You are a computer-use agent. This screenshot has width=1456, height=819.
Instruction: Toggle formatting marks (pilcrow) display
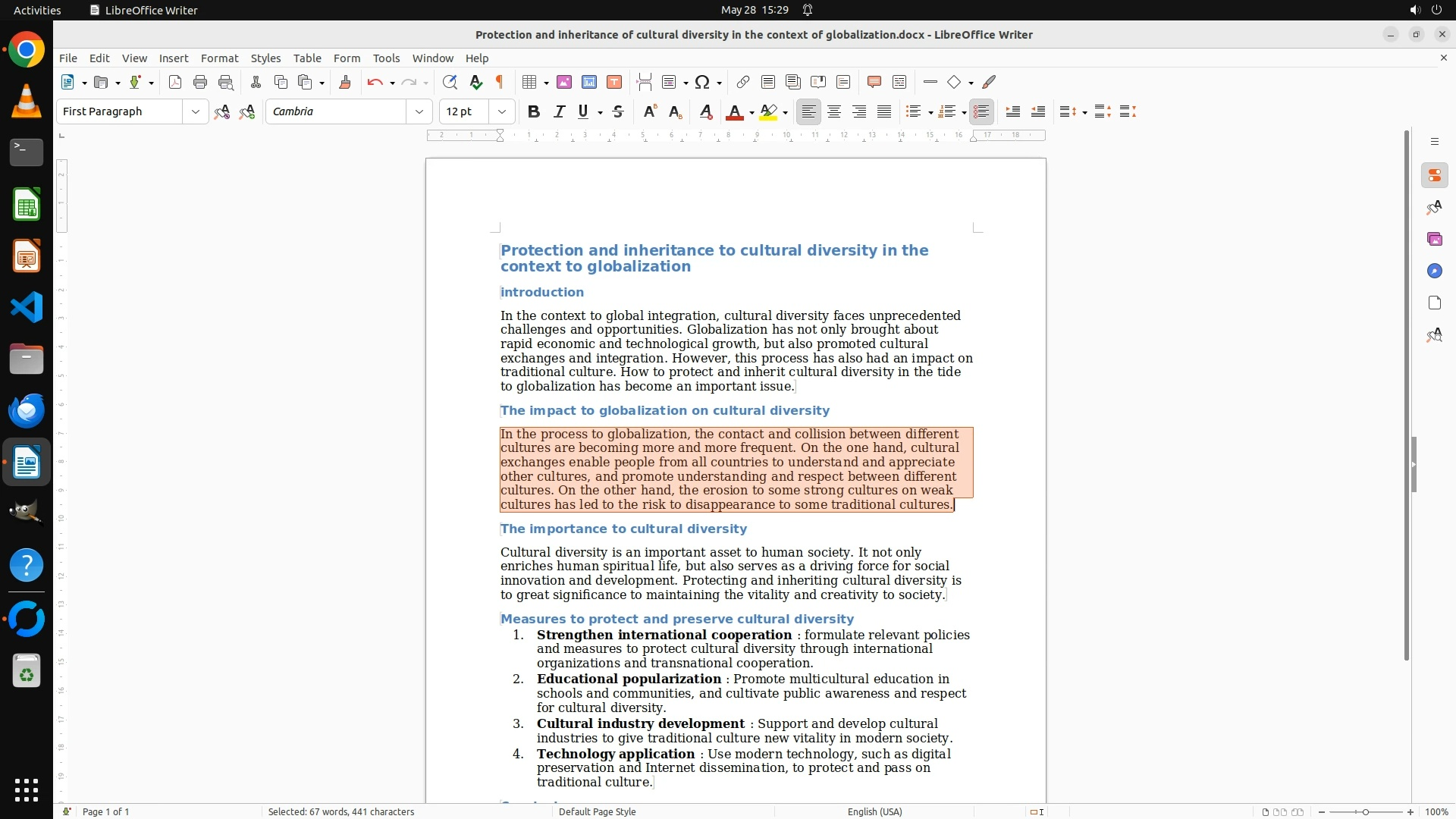[500, 82]
